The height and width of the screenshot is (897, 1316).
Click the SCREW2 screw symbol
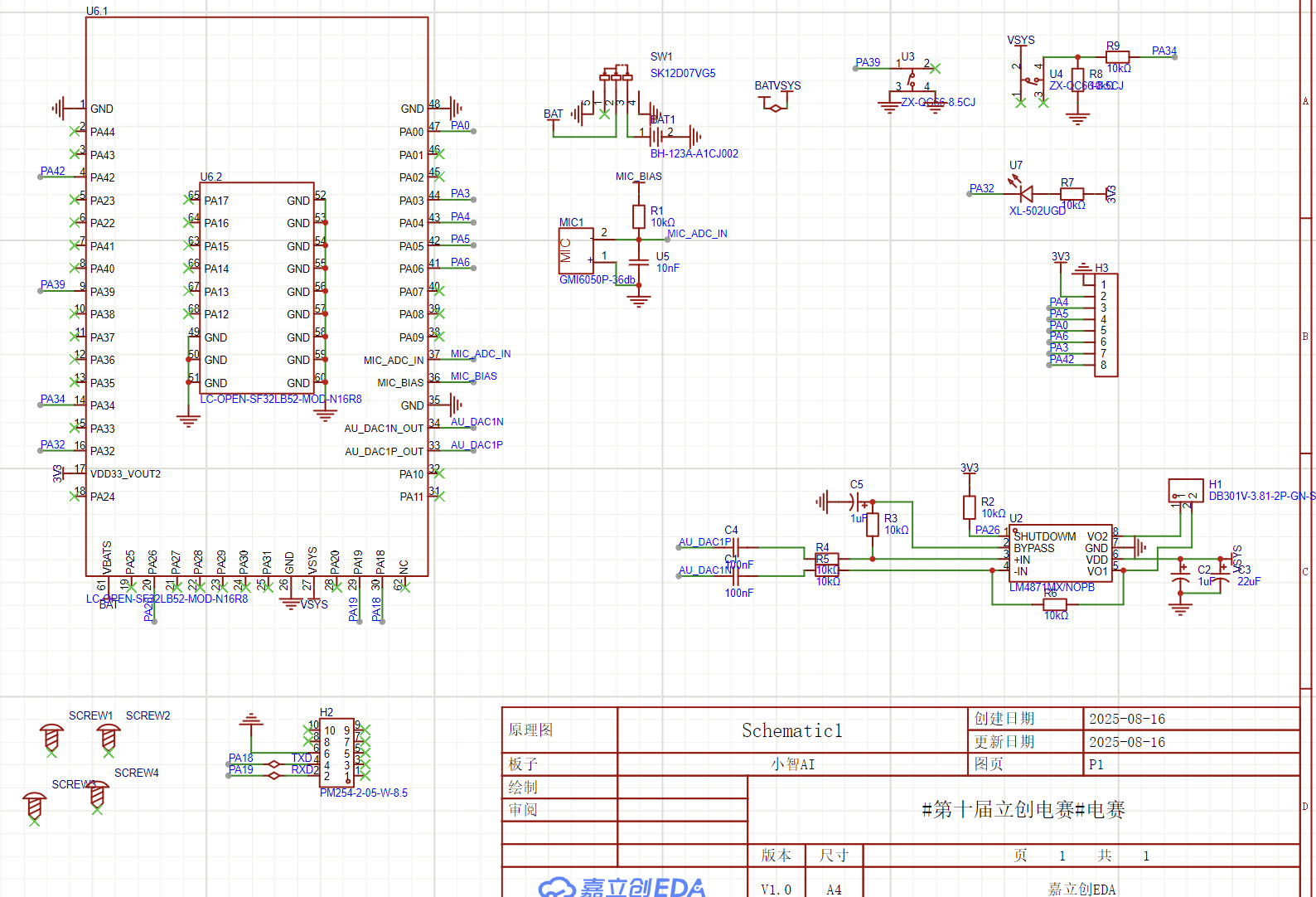(x=109, y=736)
